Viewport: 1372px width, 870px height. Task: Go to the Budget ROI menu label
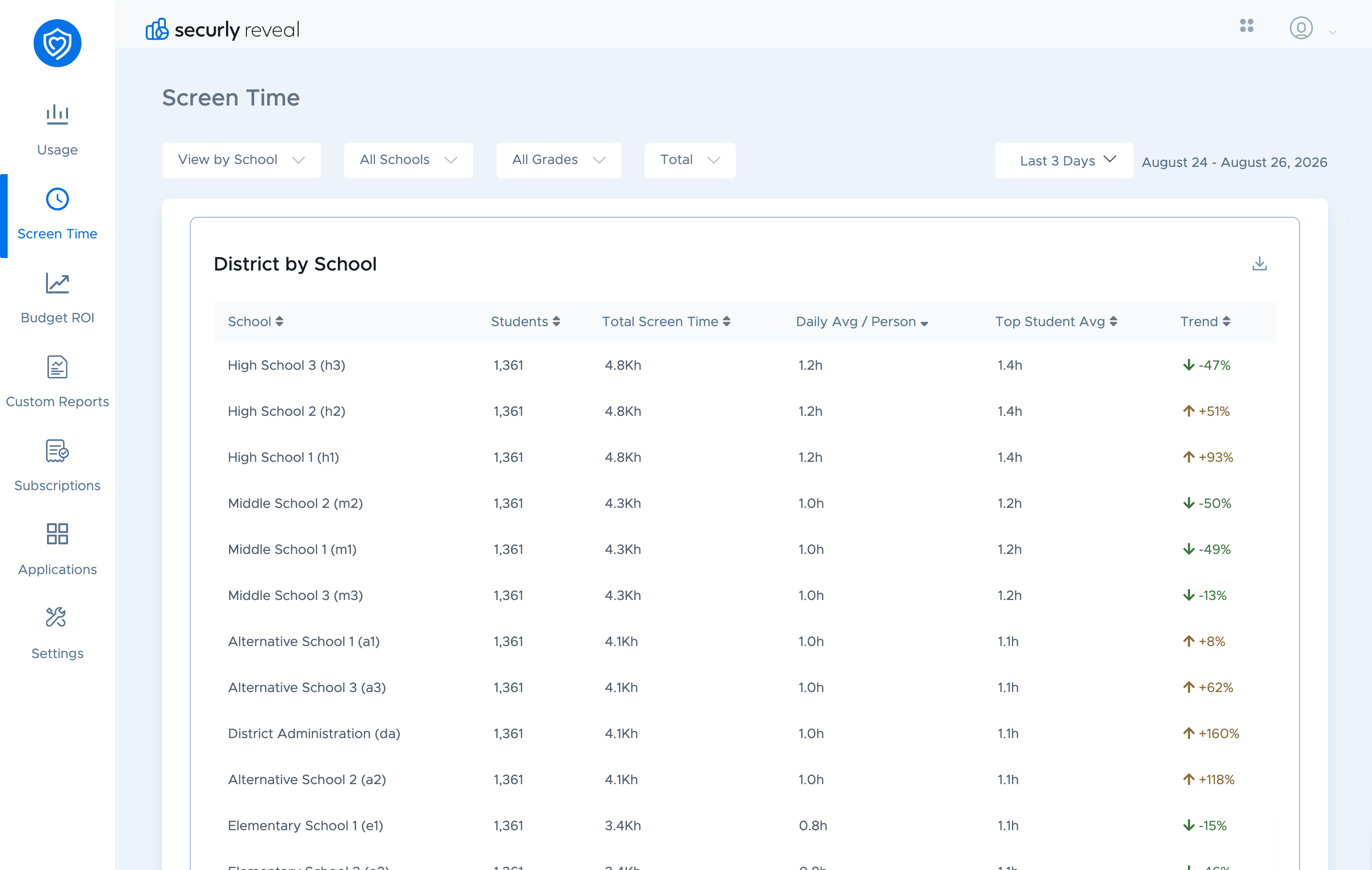57,317
